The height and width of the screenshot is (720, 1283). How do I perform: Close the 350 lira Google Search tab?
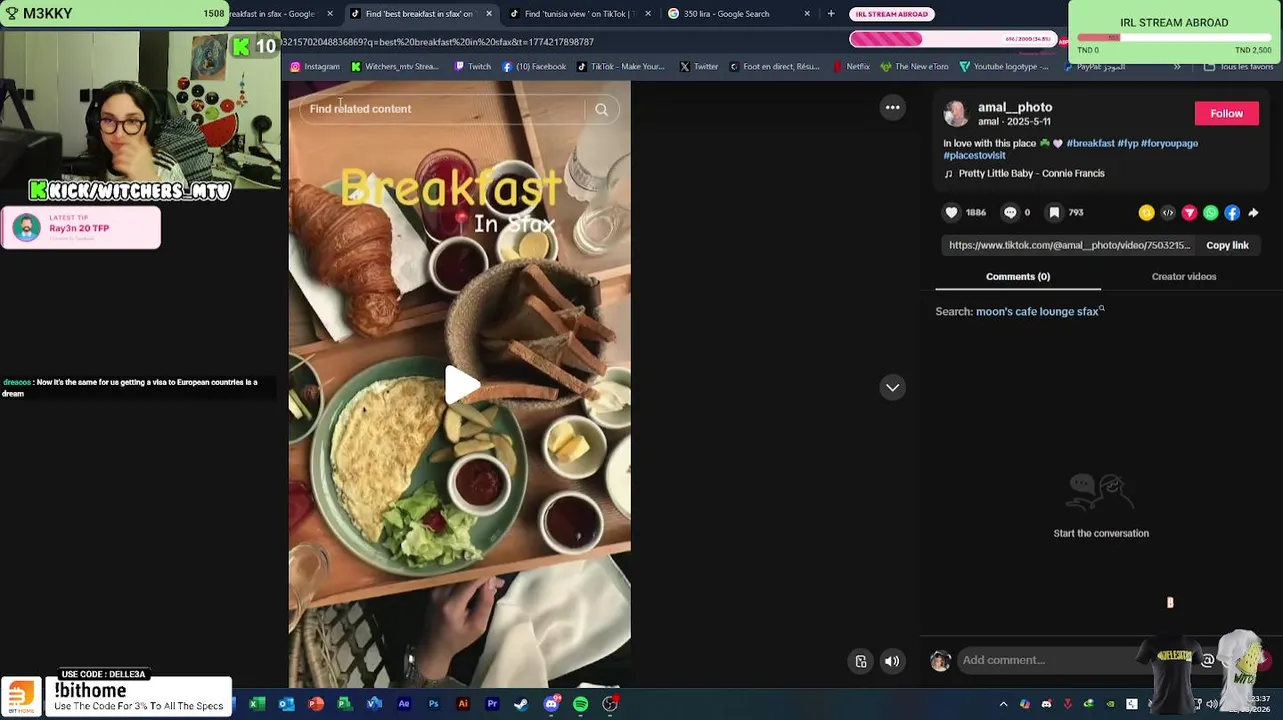point(807,14)
